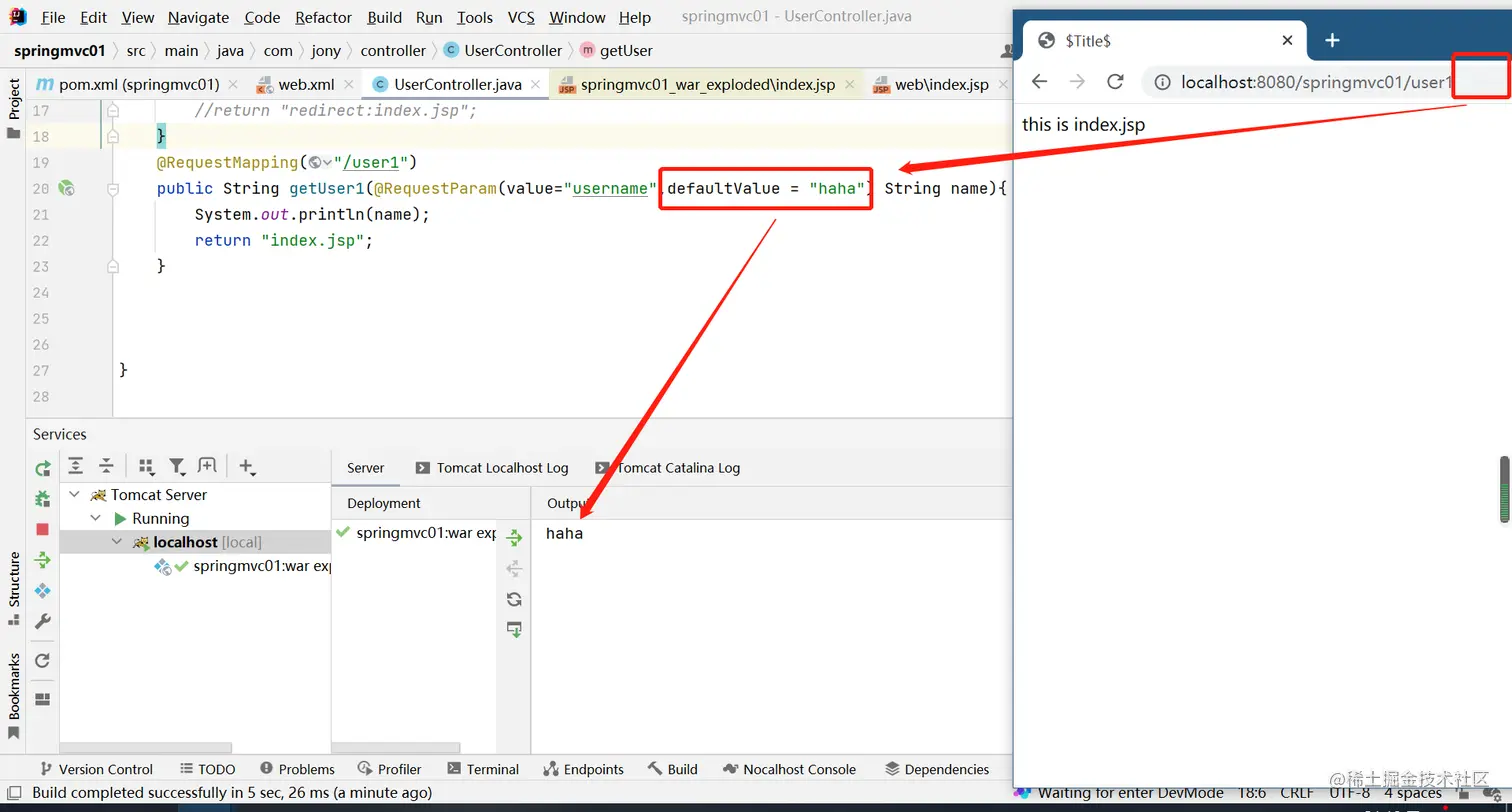Go back in the browser window
Screen dimensions: 1512x812
1039,82
